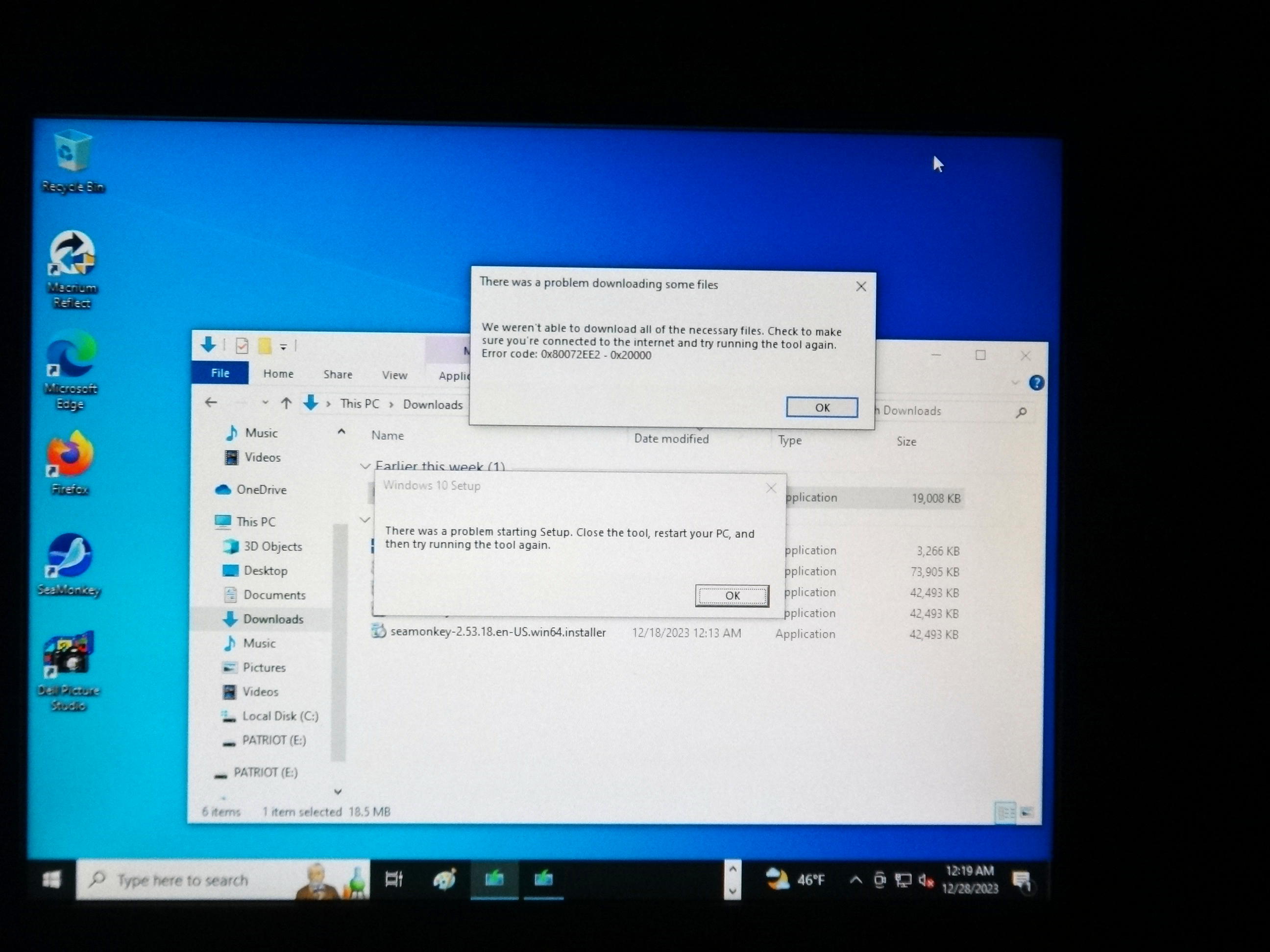Switch to the View ribbon tab
1270x952 pixels.
[x=394, y=375]
